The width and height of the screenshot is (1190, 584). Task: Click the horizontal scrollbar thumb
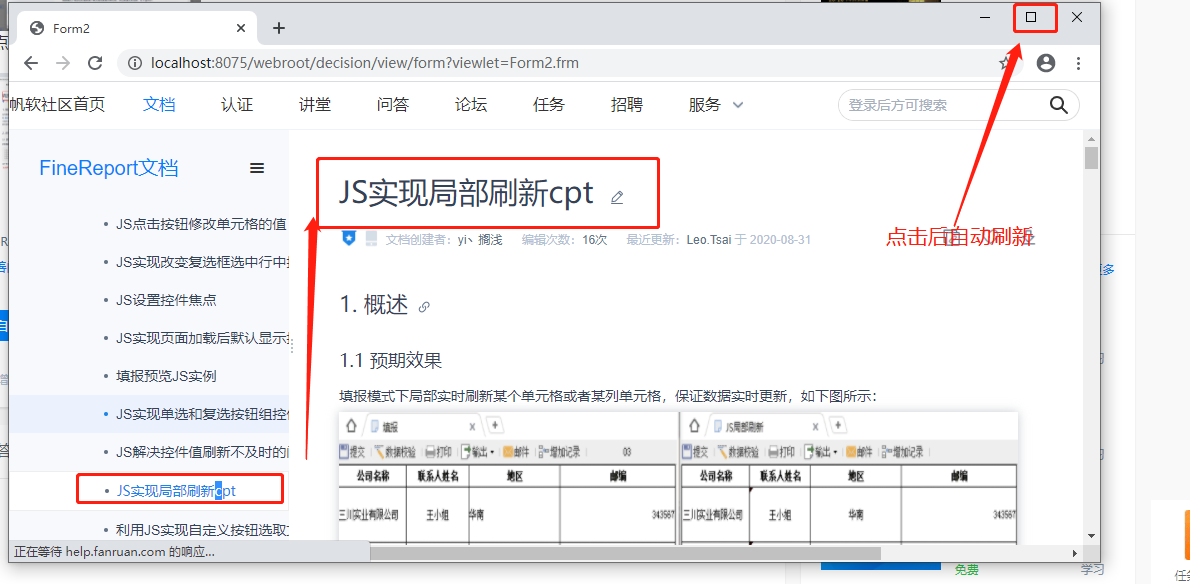click(625, 553)
